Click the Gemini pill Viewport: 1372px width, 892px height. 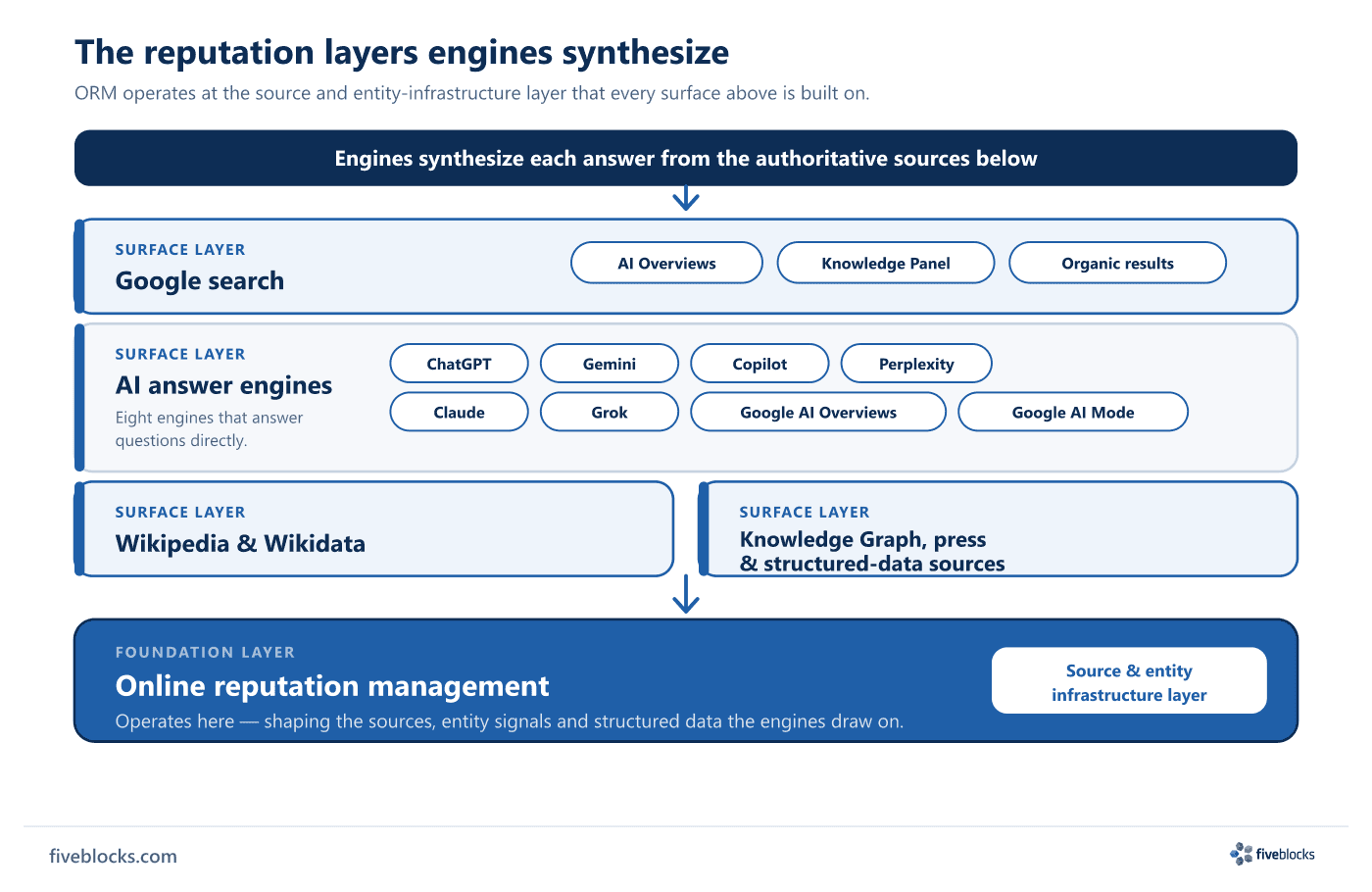pos(610,364)
